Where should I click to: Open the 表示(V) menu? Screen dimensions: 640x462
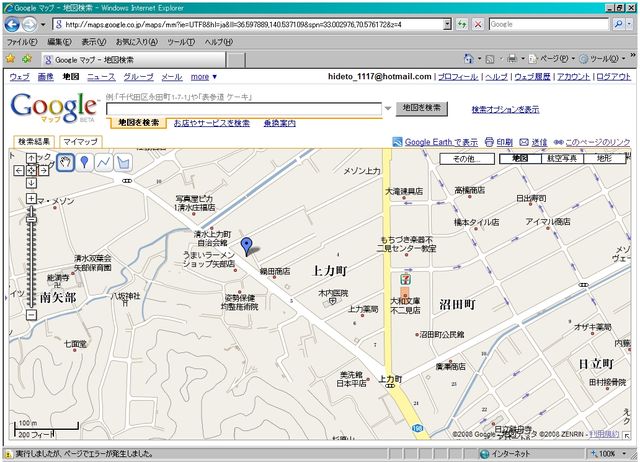click(x=93, y=42)
